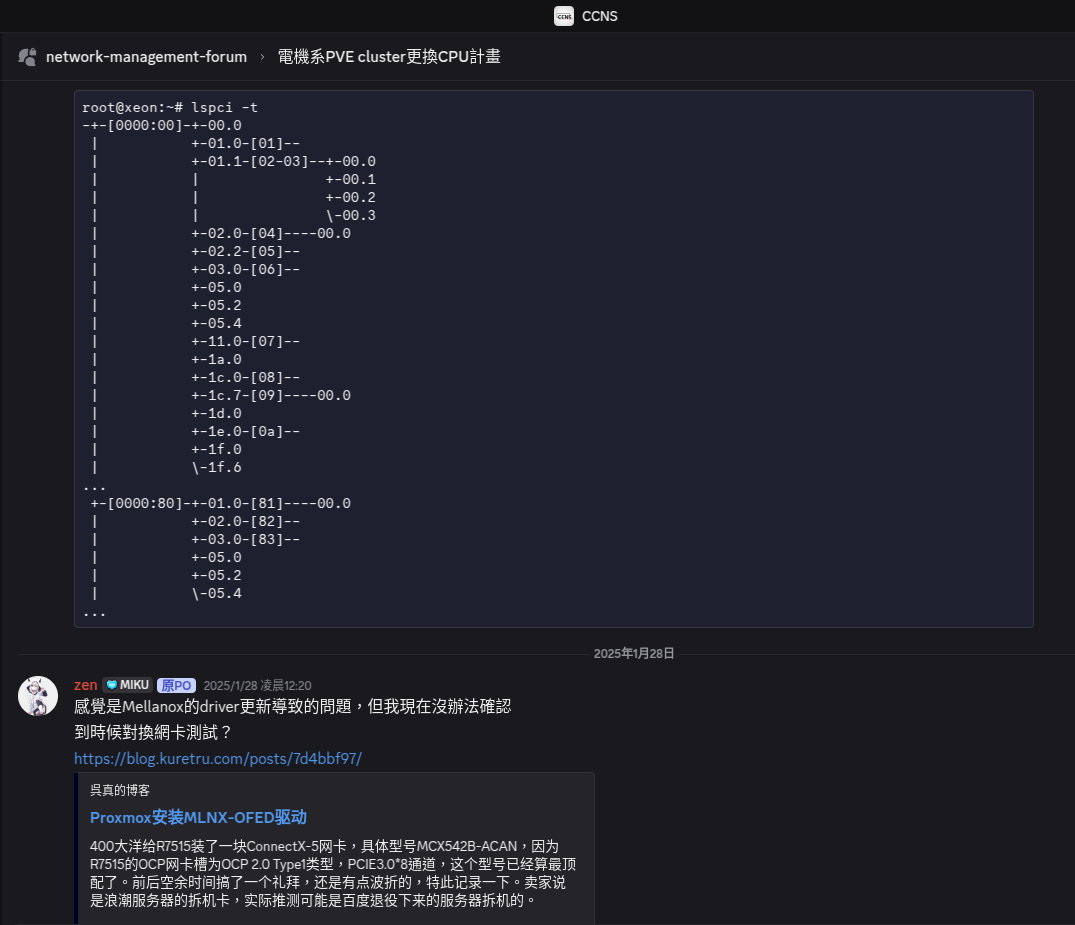Click the breadcrumb chevron separator

click(262, 57)
